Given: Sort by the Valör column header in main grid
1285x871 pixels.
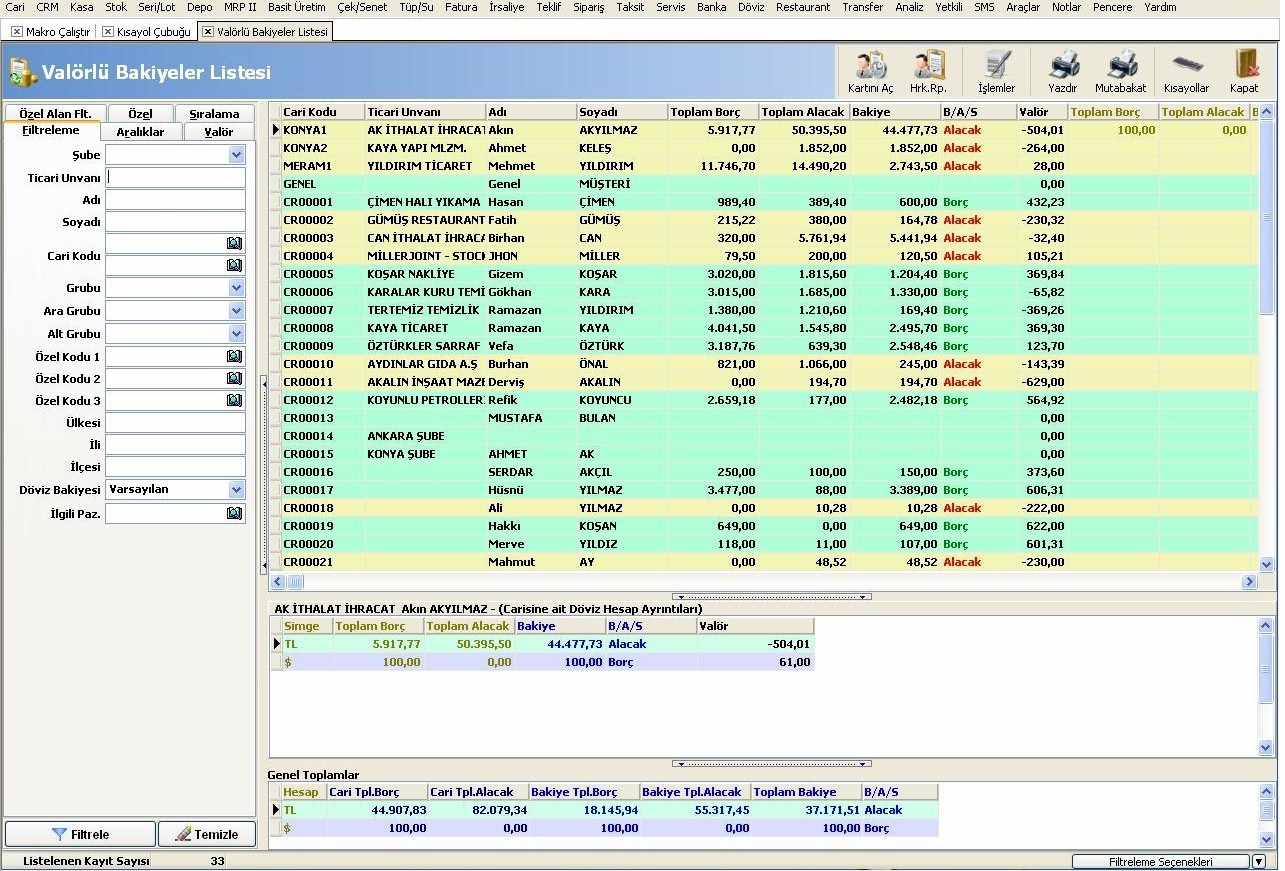Looking at the screenshot, I should pos(1042,112).
